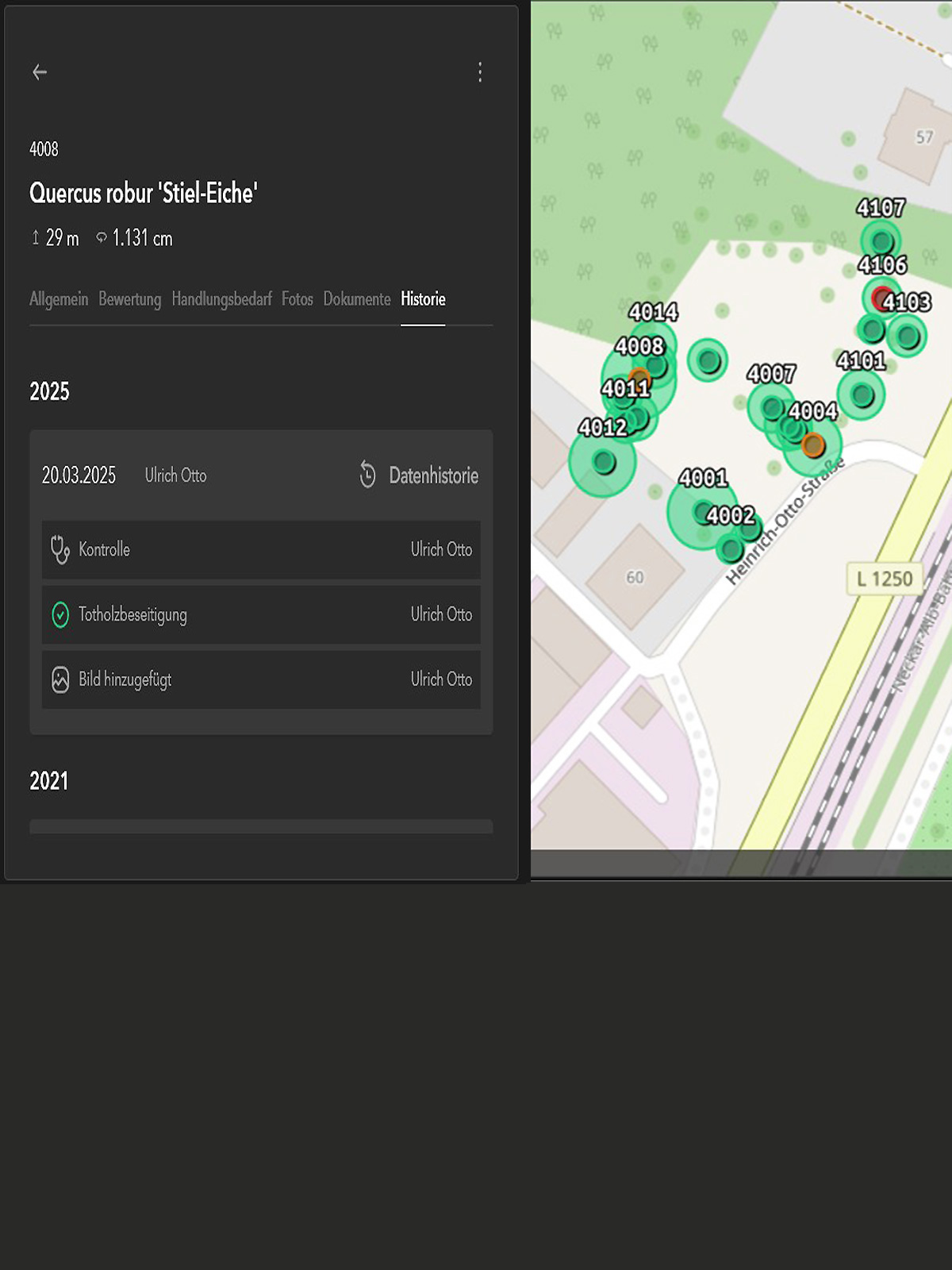Click the L 1250 road label
Screen dimensions: 952x1270
click(884, 579)
